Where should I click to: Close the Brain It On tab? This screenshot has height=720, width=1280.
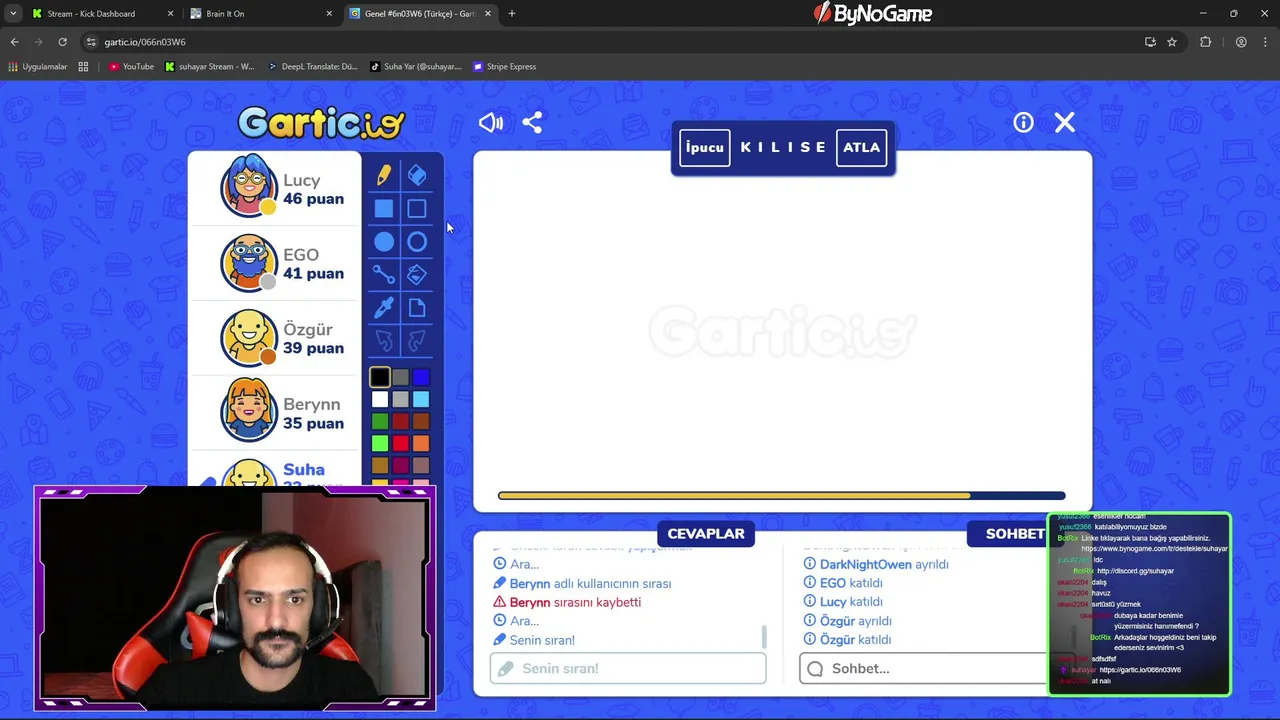pyautogui.click(x=329, y=14)
